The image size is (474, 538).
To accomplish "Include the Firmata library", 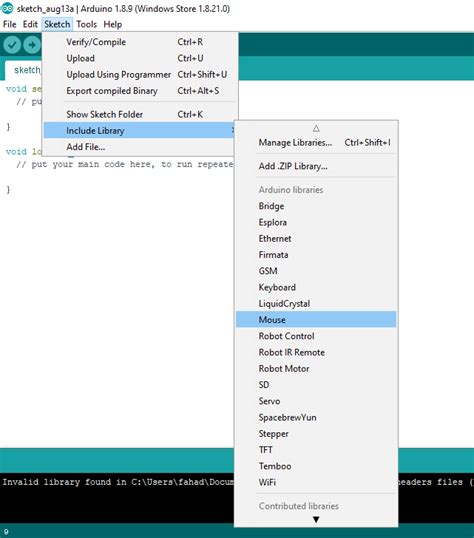I will (x=316, y=255).
